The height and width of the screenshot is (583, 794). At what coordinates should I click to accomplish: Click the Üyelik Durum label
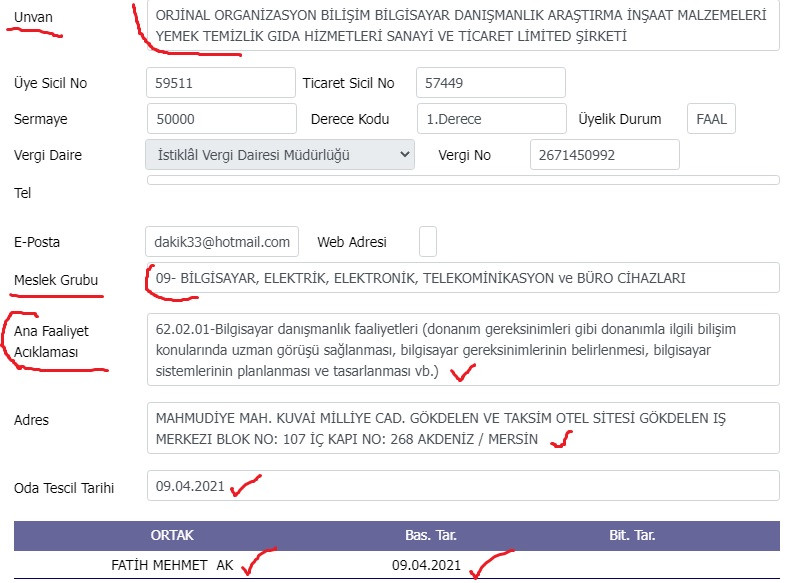point(620,119)
